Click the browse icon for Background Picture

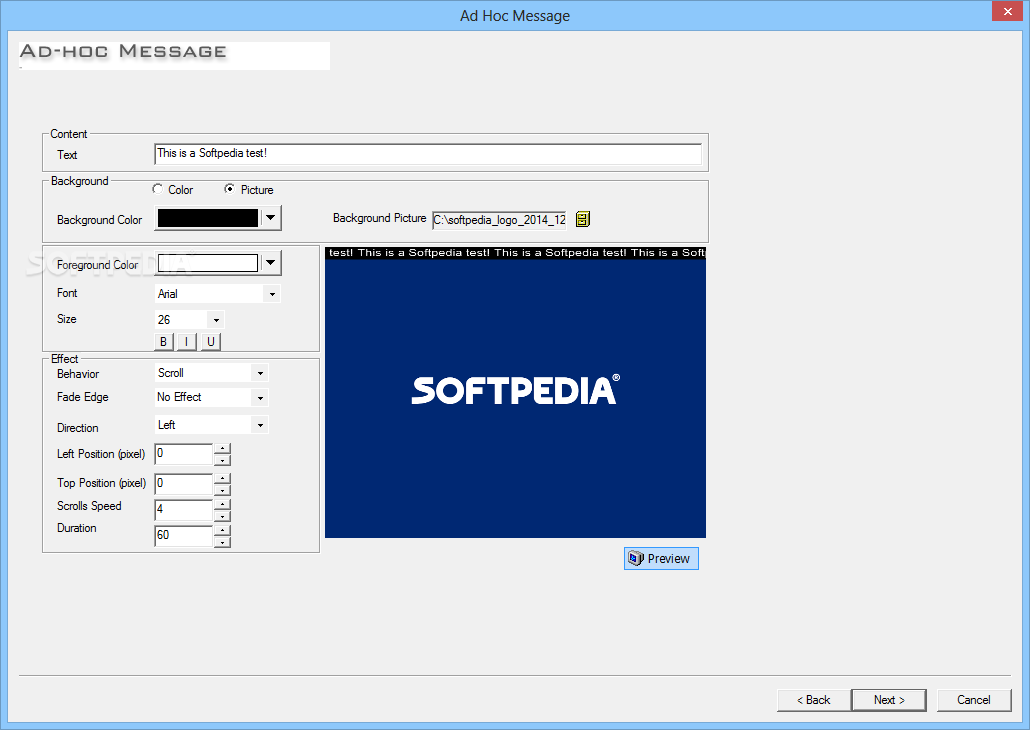(583, 219)
